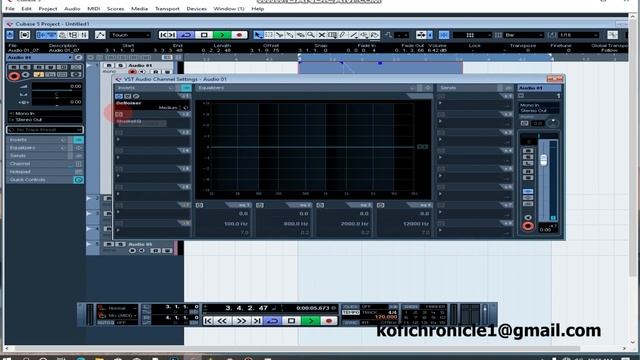This screenshot has height=360, width=640.
Task: Open the Help menu
Action: [x=258, y=9]
